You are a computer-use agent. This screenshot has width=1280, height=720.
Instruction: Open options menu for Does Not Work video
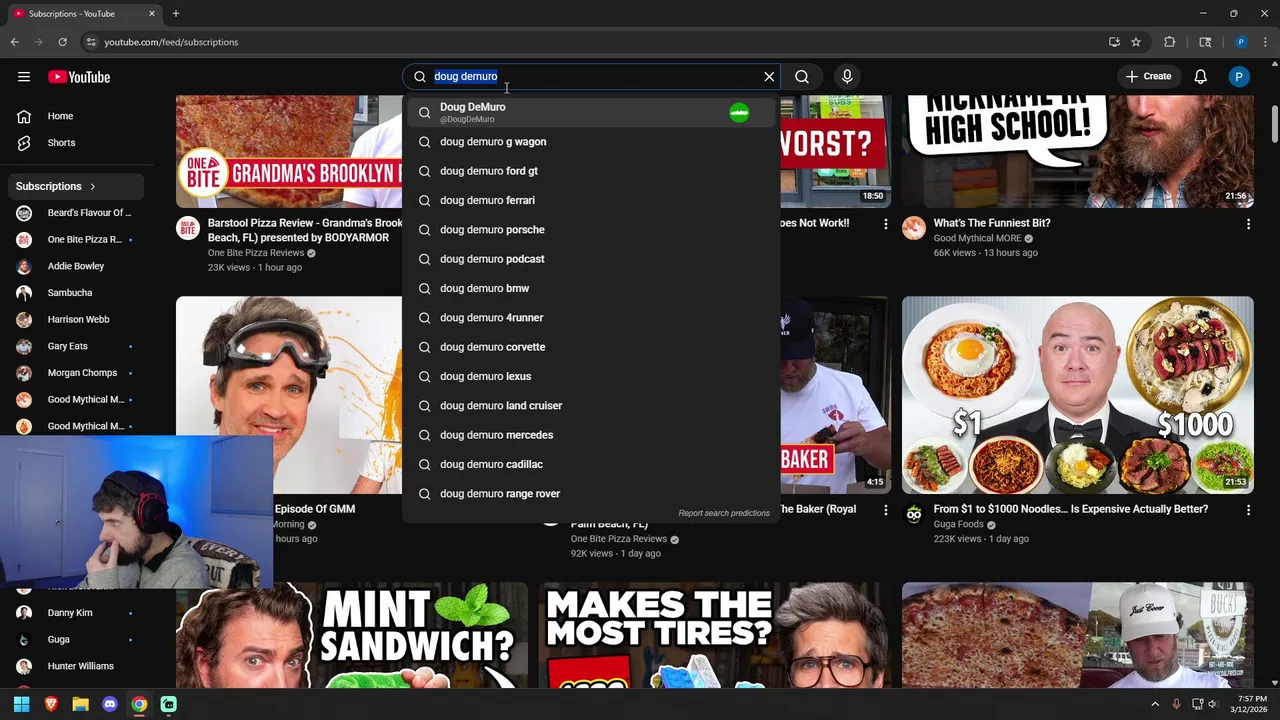885,224
